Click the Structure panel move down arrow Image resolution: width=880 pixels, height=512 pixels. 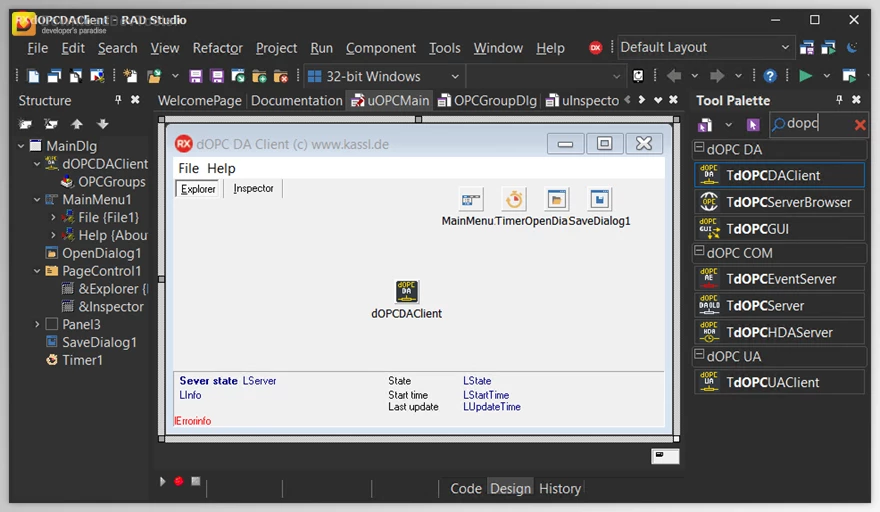tap(102, 124)
